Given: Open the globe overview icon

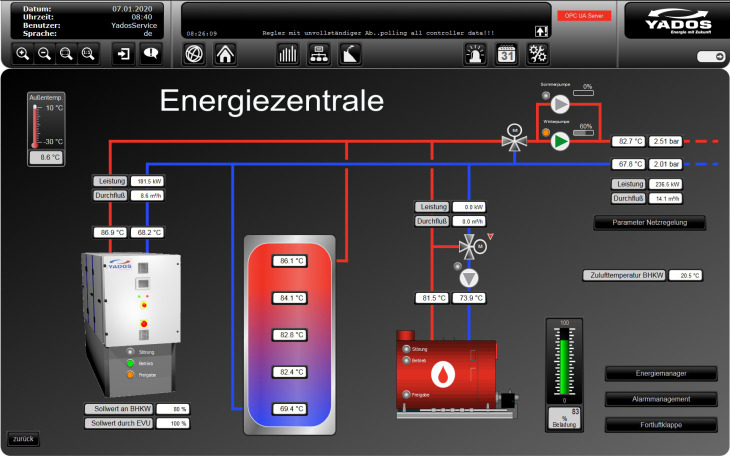Looking at the screenshot, I should 195,54.
